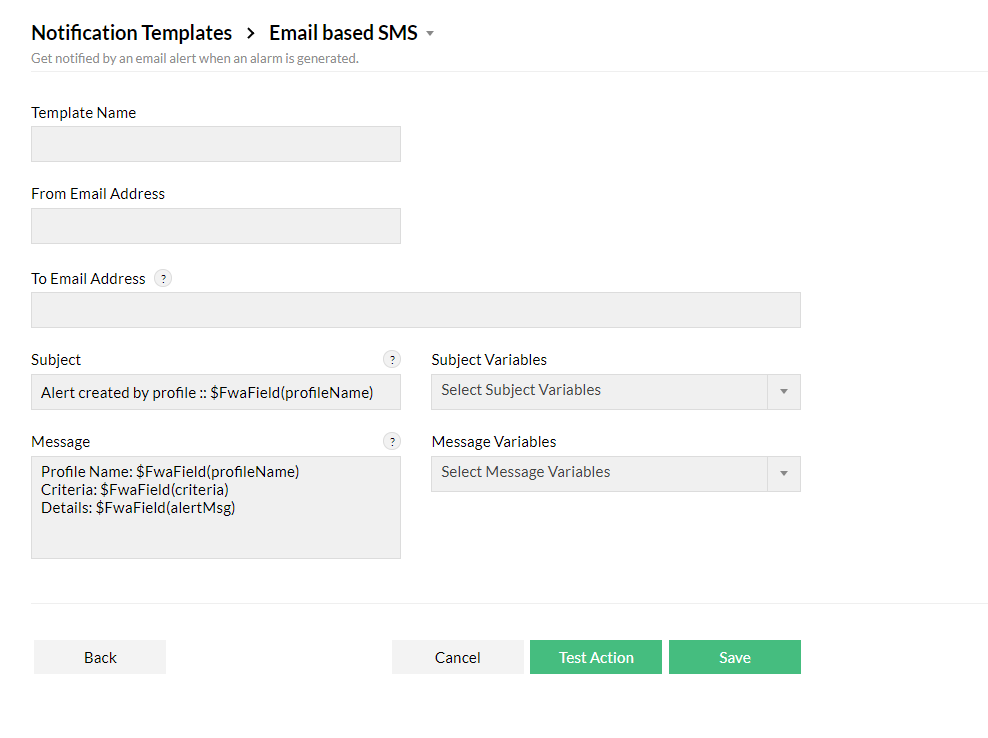
Task: Click the dropdown arrow beside Subject Variables
Action: 786,392
